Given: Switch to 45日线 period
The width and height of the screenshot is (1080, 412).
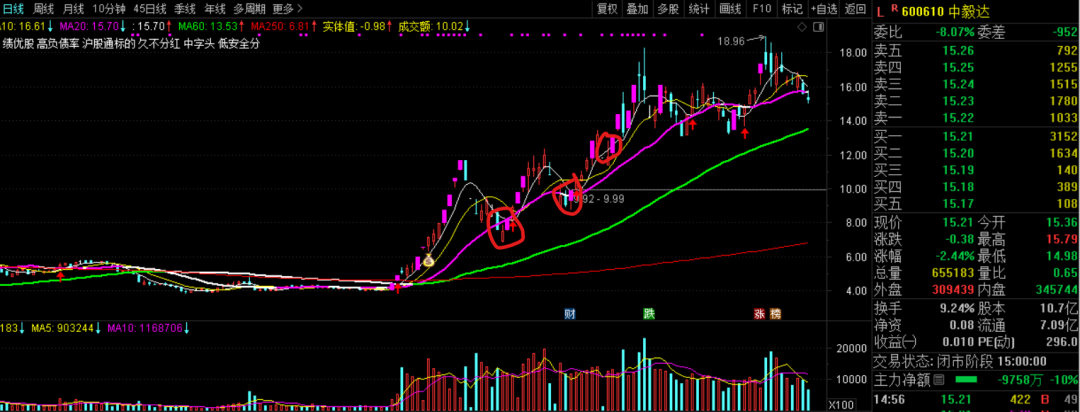Looking at the screenshot, I should coord(149,9).
